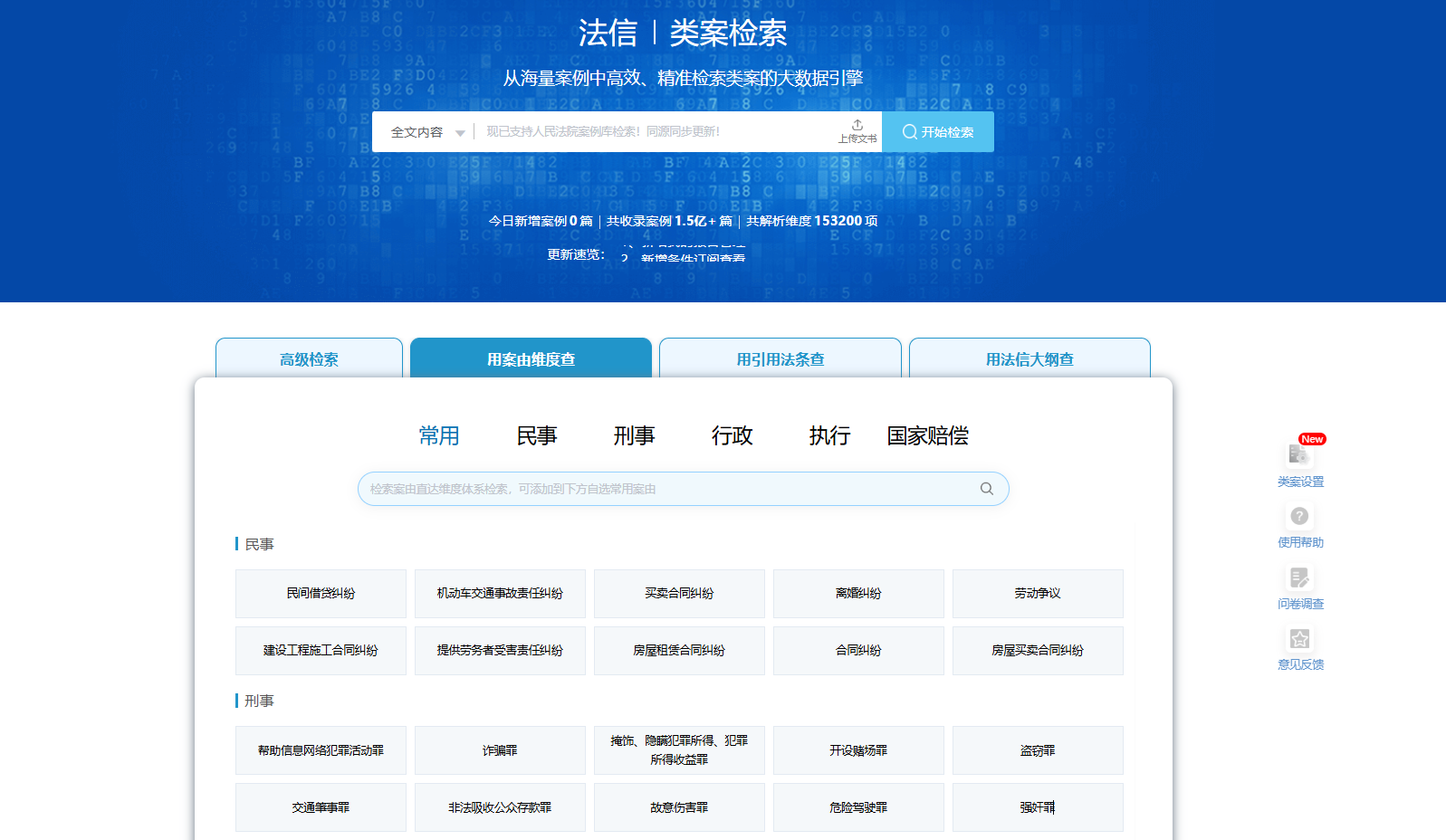Choose 提供劳务者受害责任纠纷 case cause
This screenshot has width=1446, height=840.
(500, 651)
